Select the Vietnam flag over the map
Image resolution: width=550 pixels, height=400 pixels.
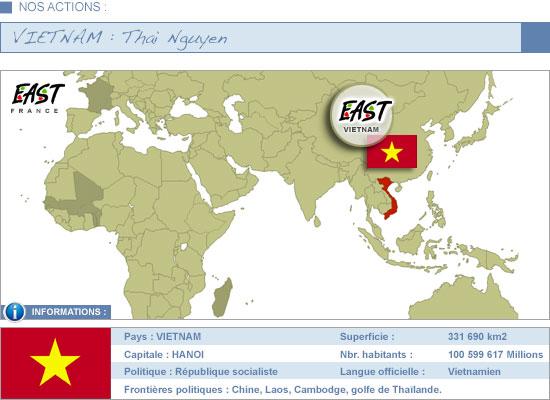(x=392, y=152)
